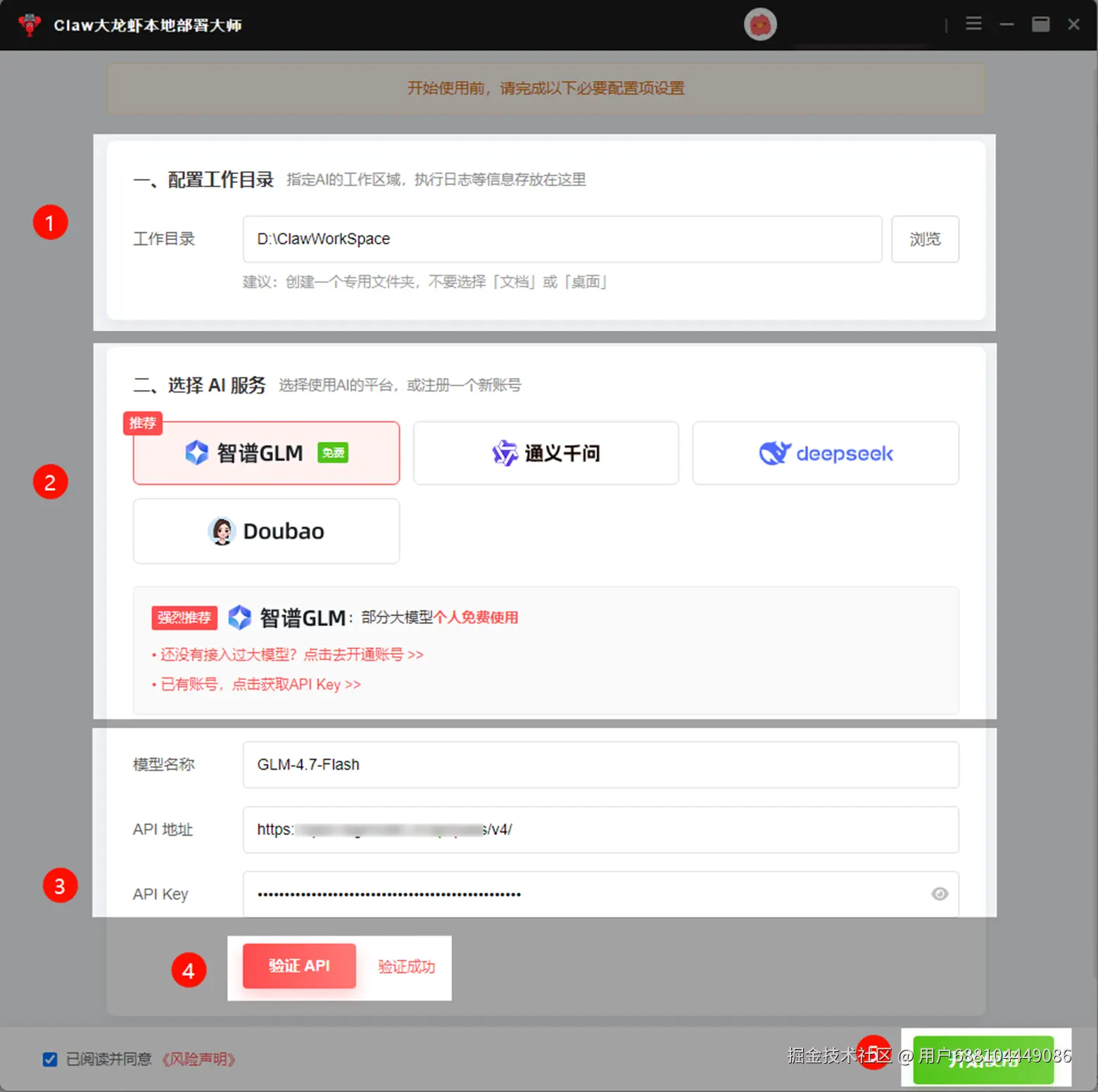Click the 验证成功 status text
Image resolution: width=1098 pixels, height=1092 pixels.
click(407, 967)
